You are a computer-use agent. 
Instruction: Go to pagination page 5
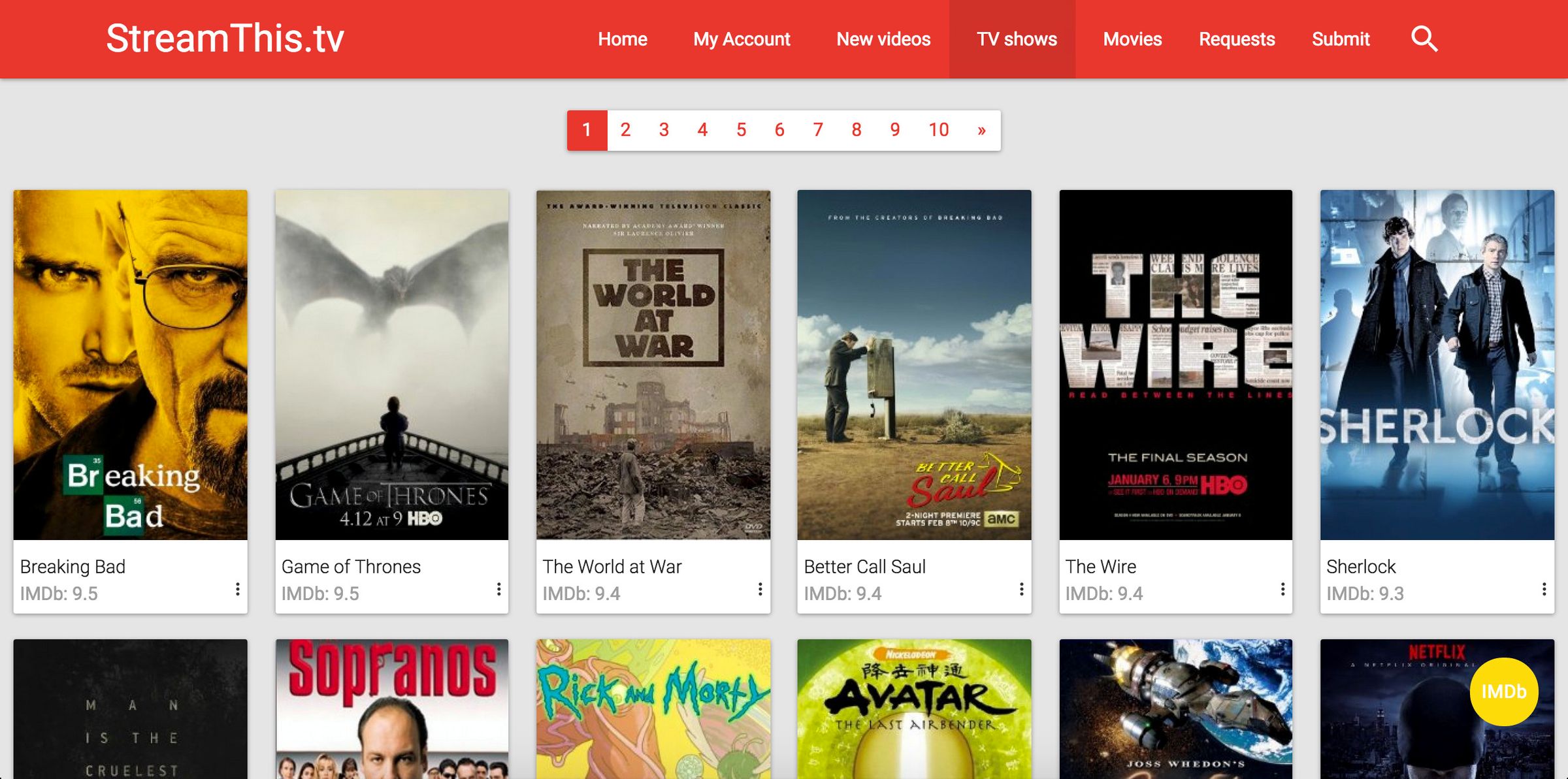tap(741, 130)
